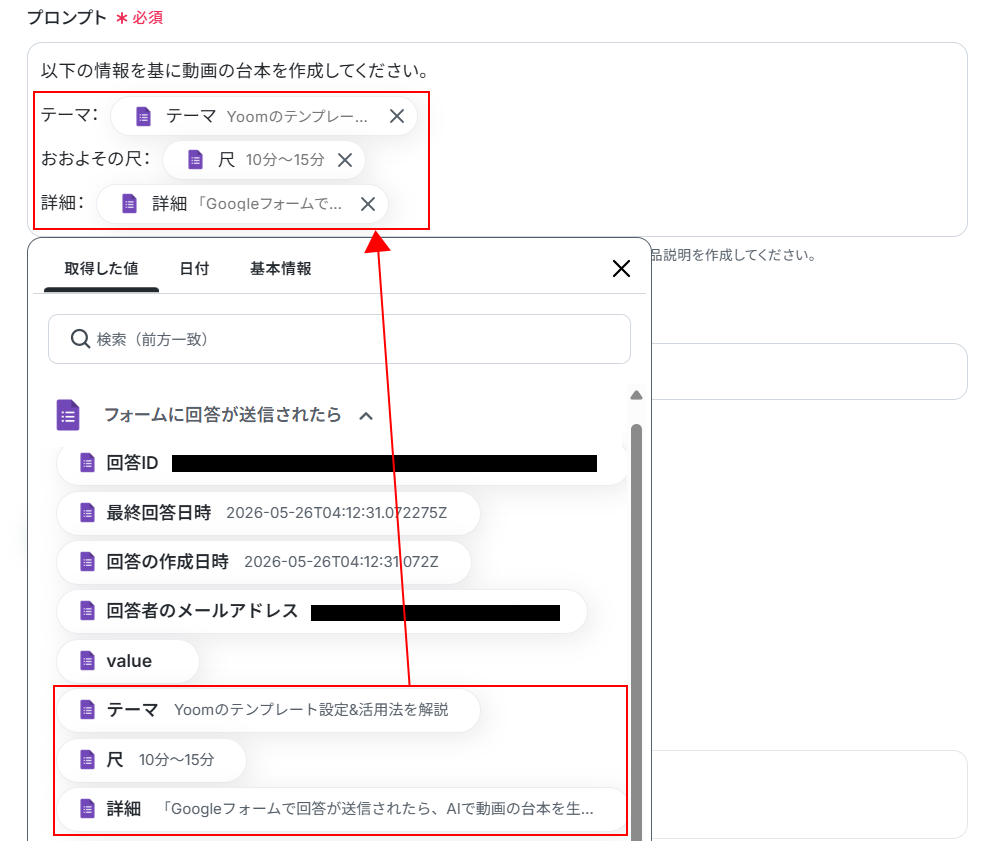Focus the 検索（前方一致）search field
The image size is (997, 841).
click(x=340, y=339)
